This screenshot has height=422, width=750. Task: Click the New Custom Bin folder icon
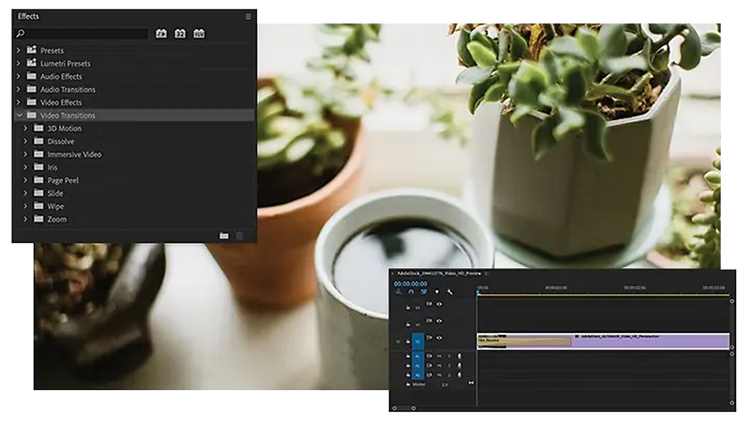pyautogui.click(x=224, y=236)
